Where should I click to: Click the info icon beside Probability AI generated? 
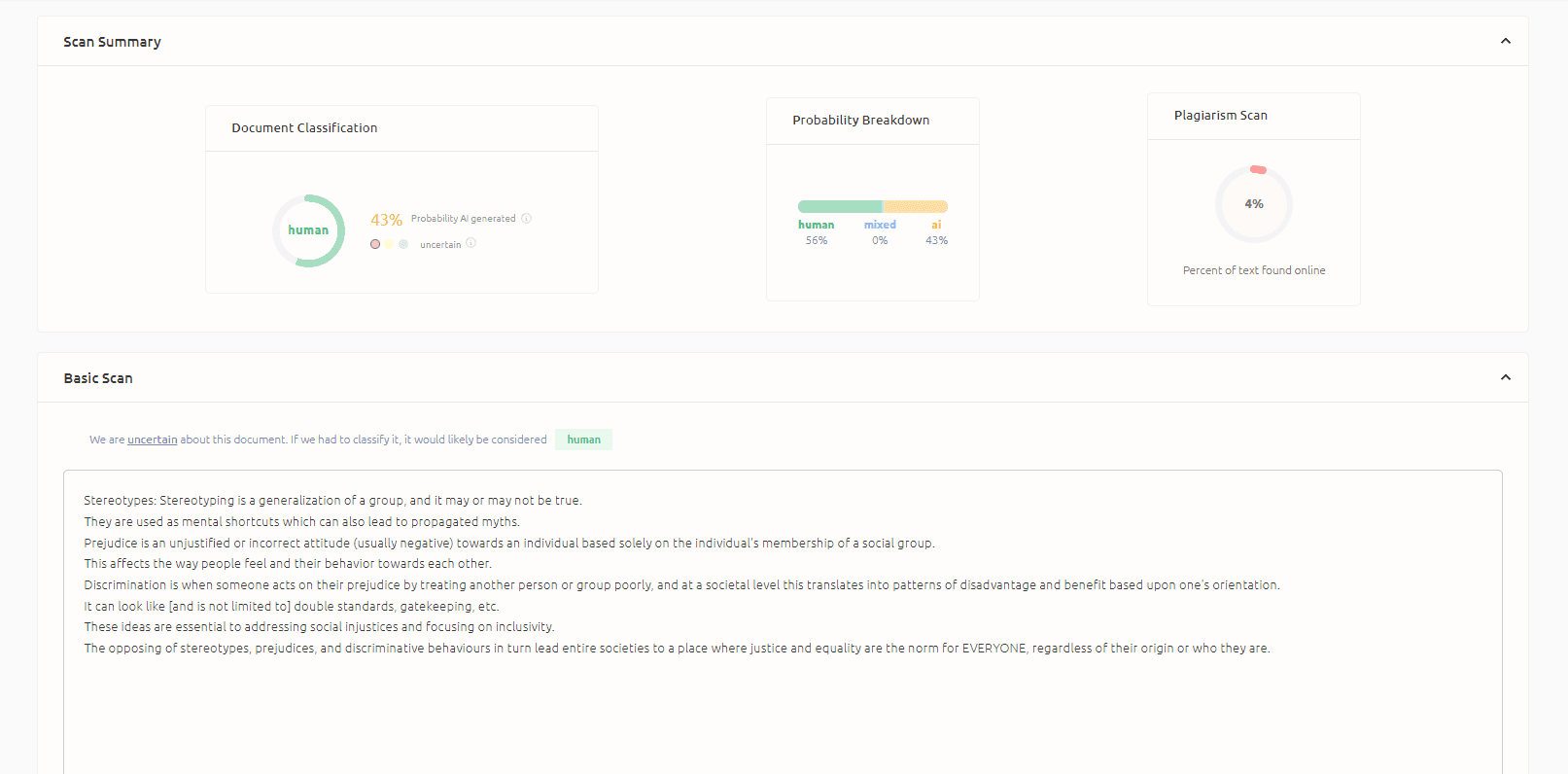click(x=526, y=219)
